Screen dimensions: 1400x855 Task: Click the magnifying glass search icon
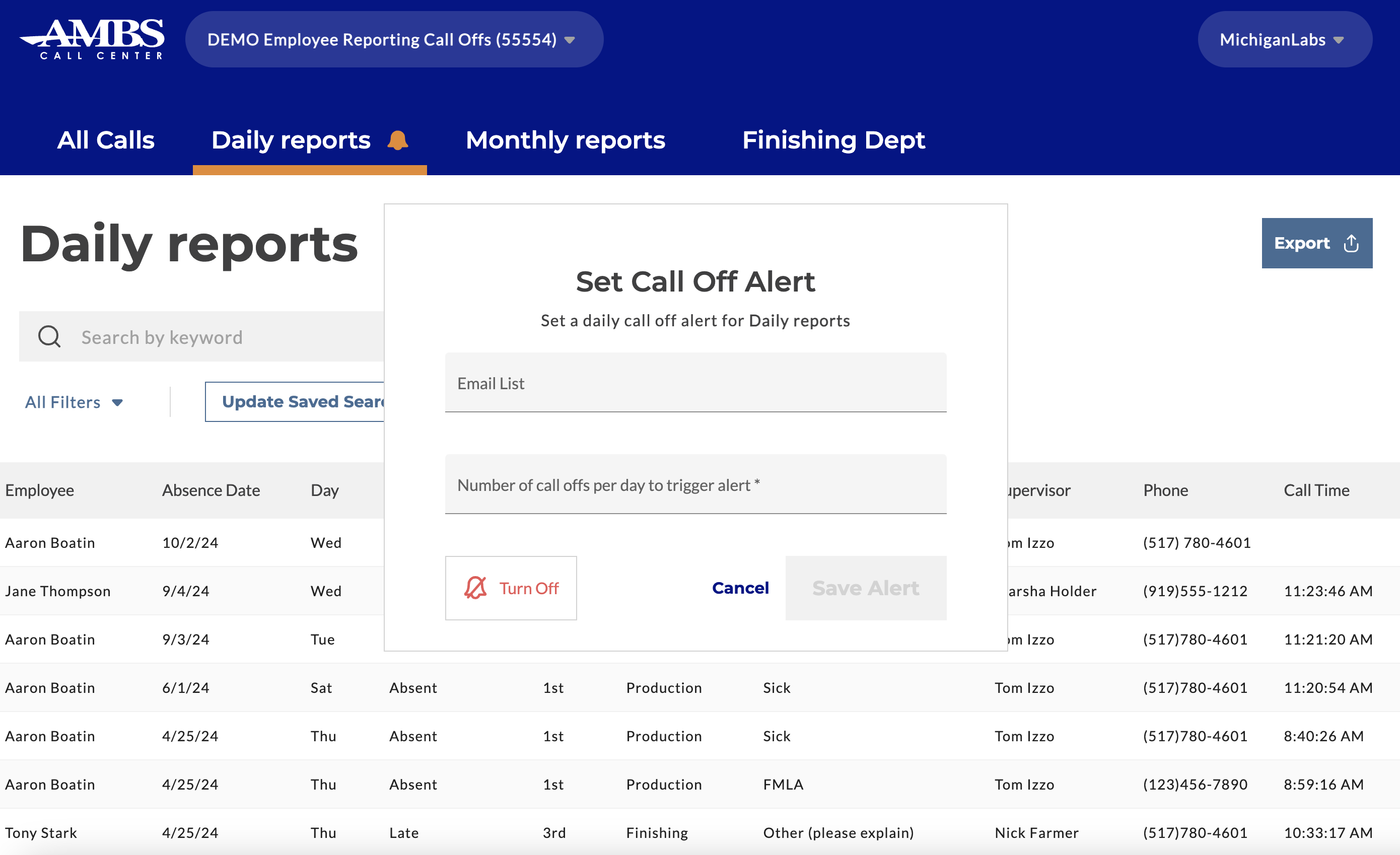pos(49,337)
